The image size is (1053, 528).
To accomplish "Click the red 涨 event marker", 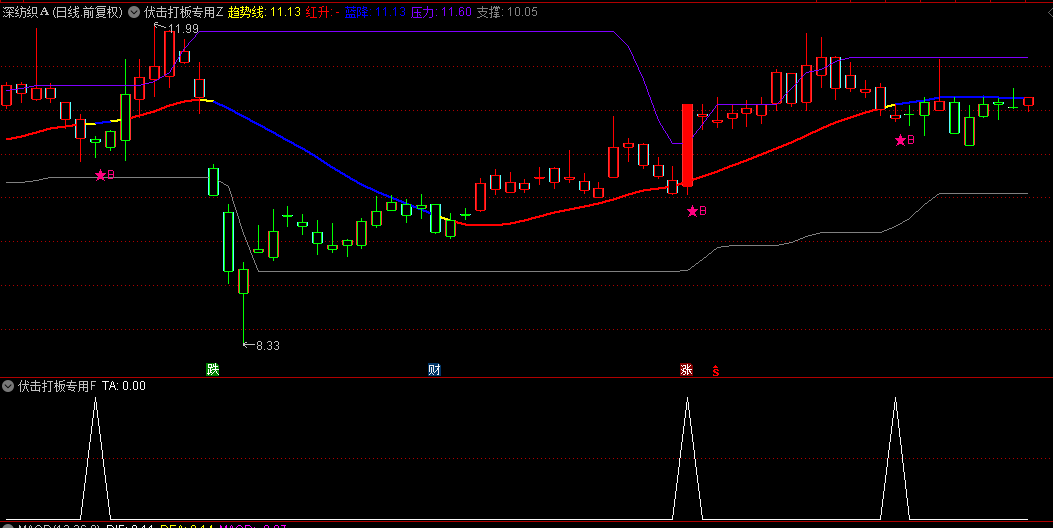I will point(686,369).
